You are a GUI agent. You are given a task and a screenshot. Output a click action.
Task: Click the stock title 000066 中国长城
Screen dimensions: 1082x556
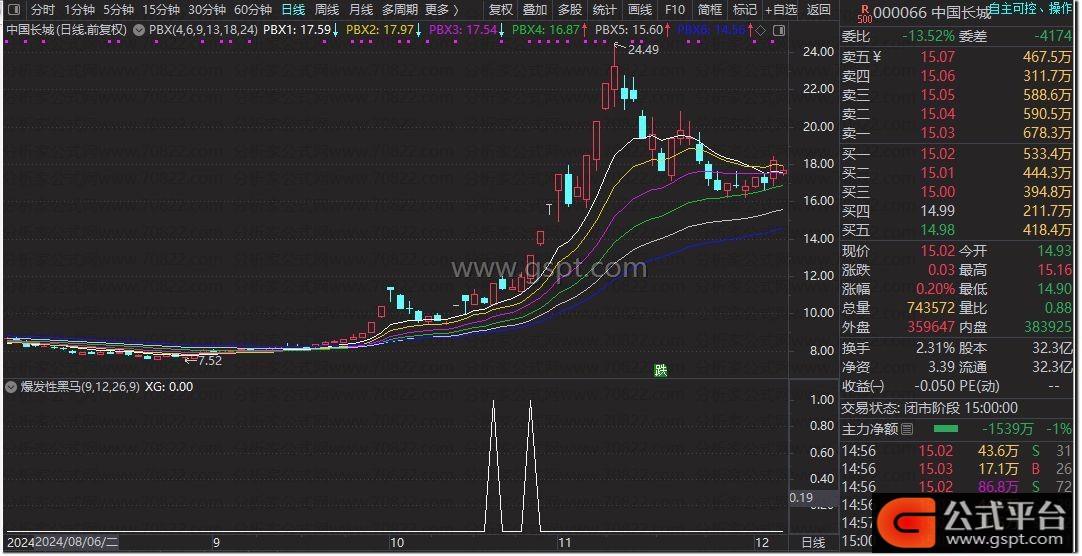[x=932, y=12]
